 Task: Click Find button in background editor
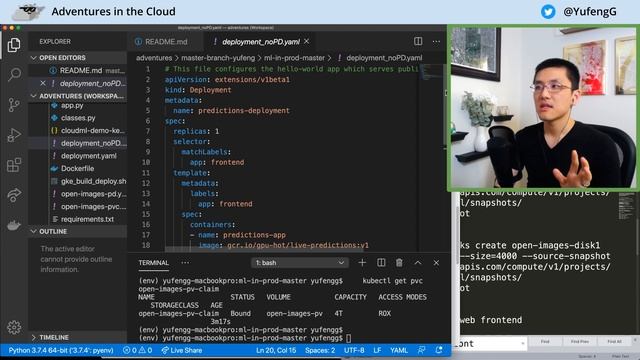tap(545, 341)
